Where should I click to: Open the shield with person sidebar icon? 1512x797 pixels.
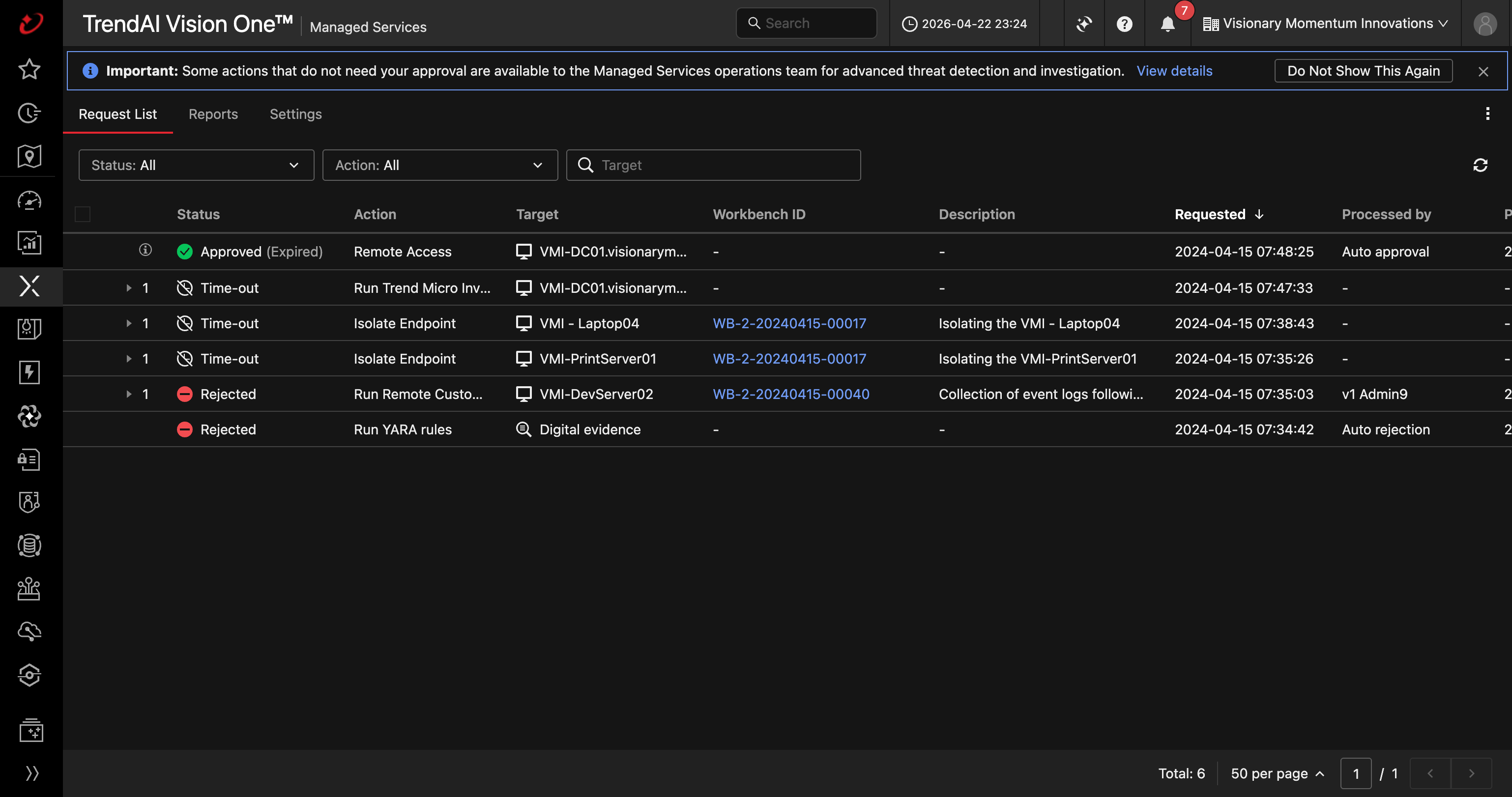(29, 502)
